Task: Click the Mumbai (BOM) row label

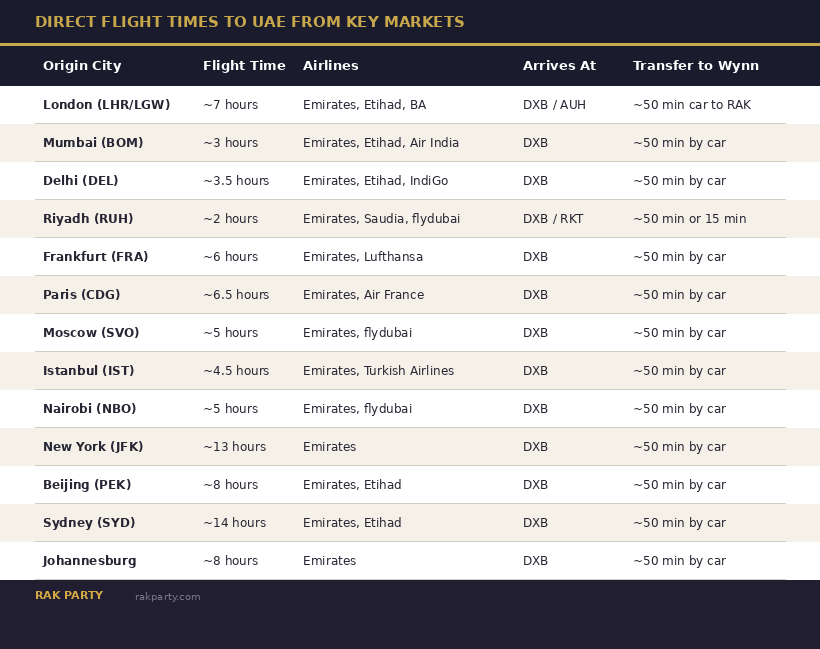Action: coord(93,143)
